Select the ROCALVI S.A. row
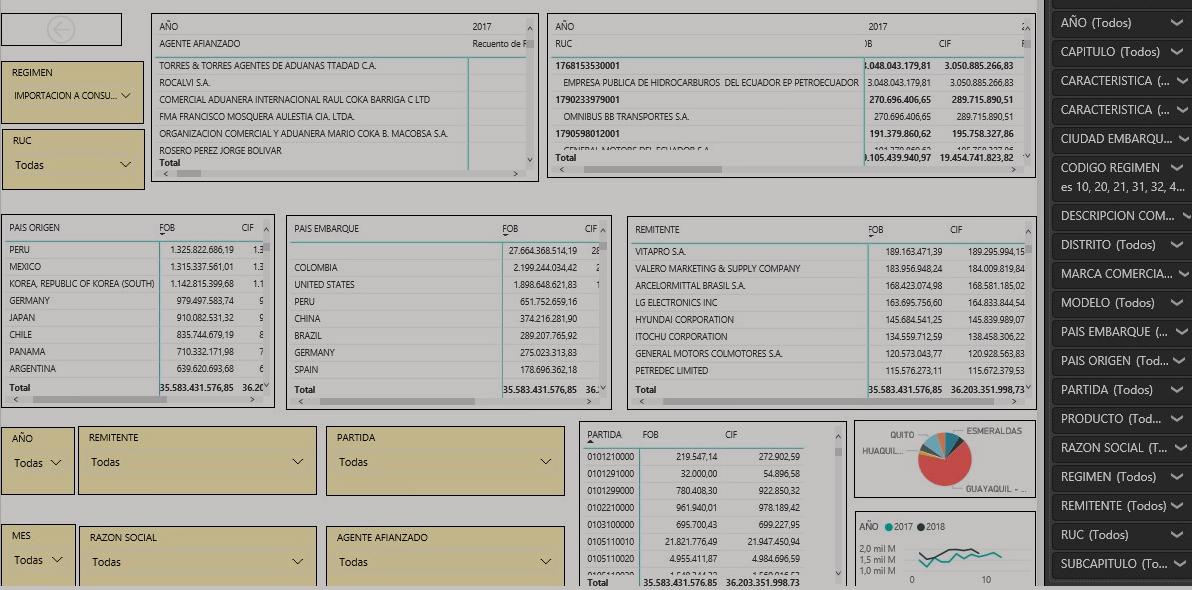Screen dimensions: 1192x590 (x=341, y=82)
